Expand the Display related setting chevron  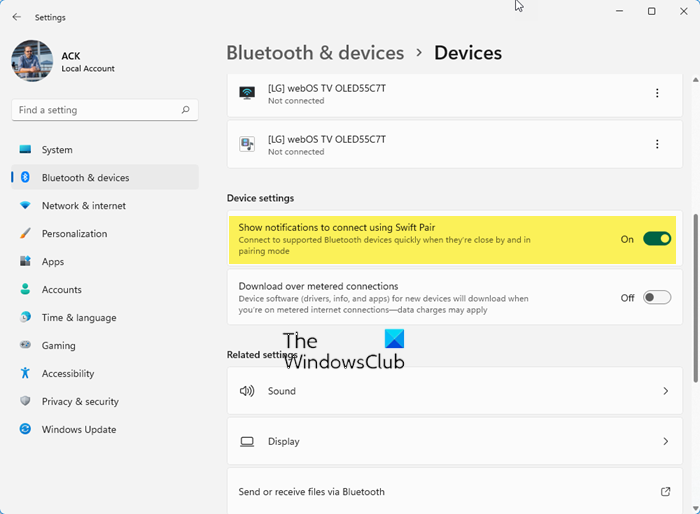(x=665, y=441)
